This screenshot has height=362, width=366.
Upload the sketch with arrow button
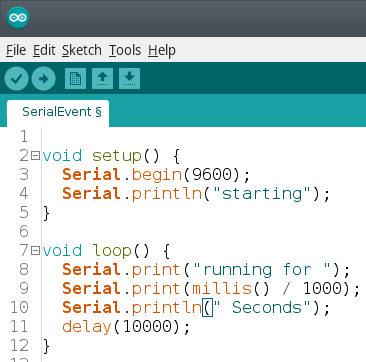pos(43,79)
